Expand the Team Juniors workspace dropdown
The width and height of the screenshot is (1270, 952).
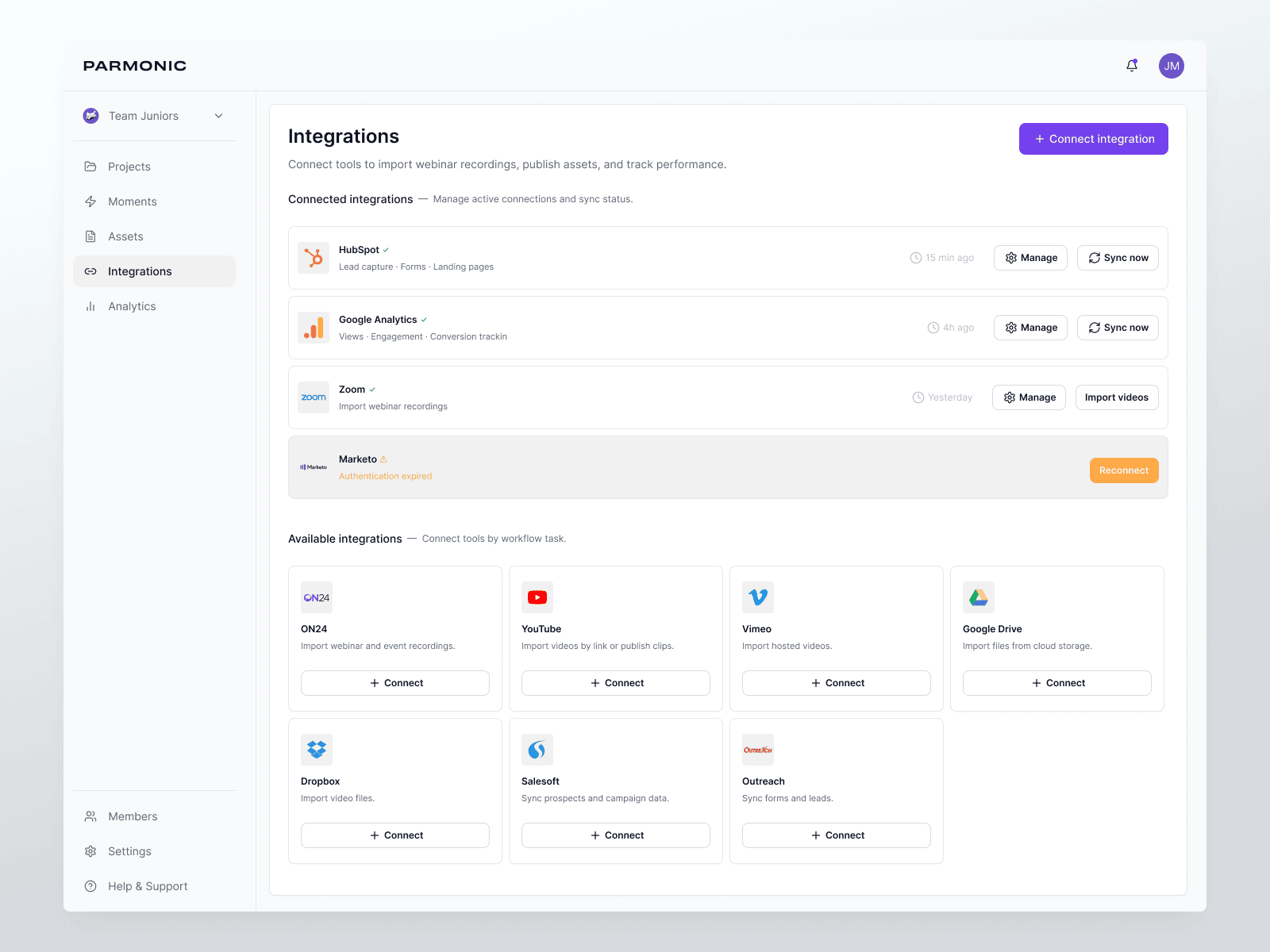[x=219, y=116]
